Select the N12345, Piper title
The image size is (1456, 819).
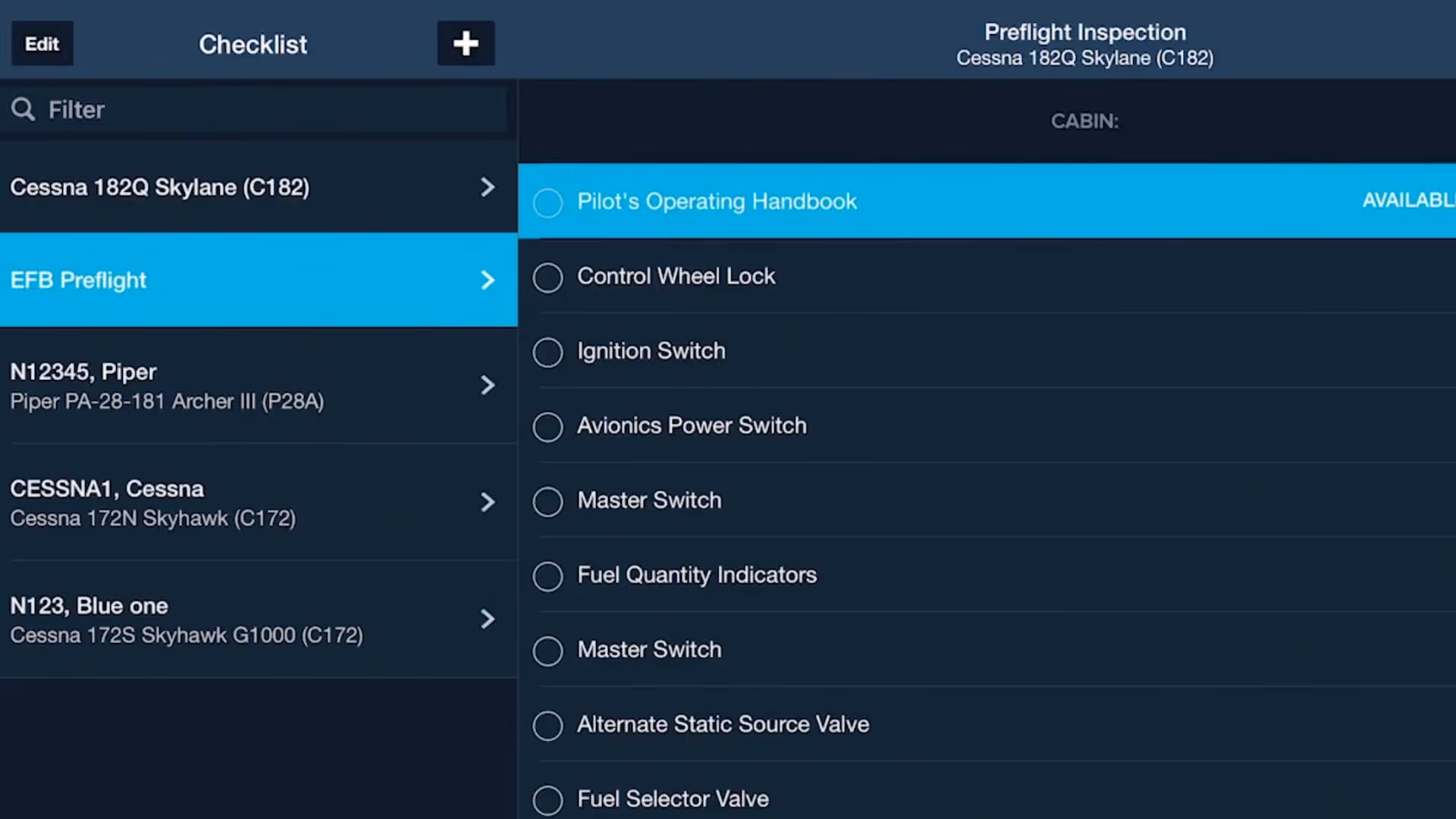(x=83, y=372)
